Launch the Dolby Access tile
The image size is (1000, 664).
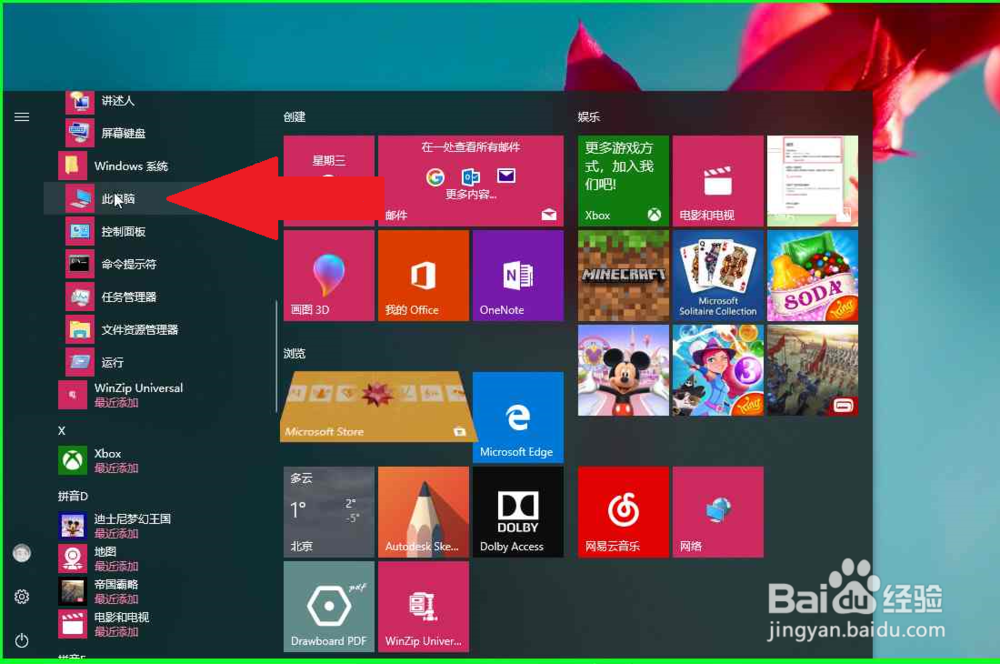(x=518, y=512)
